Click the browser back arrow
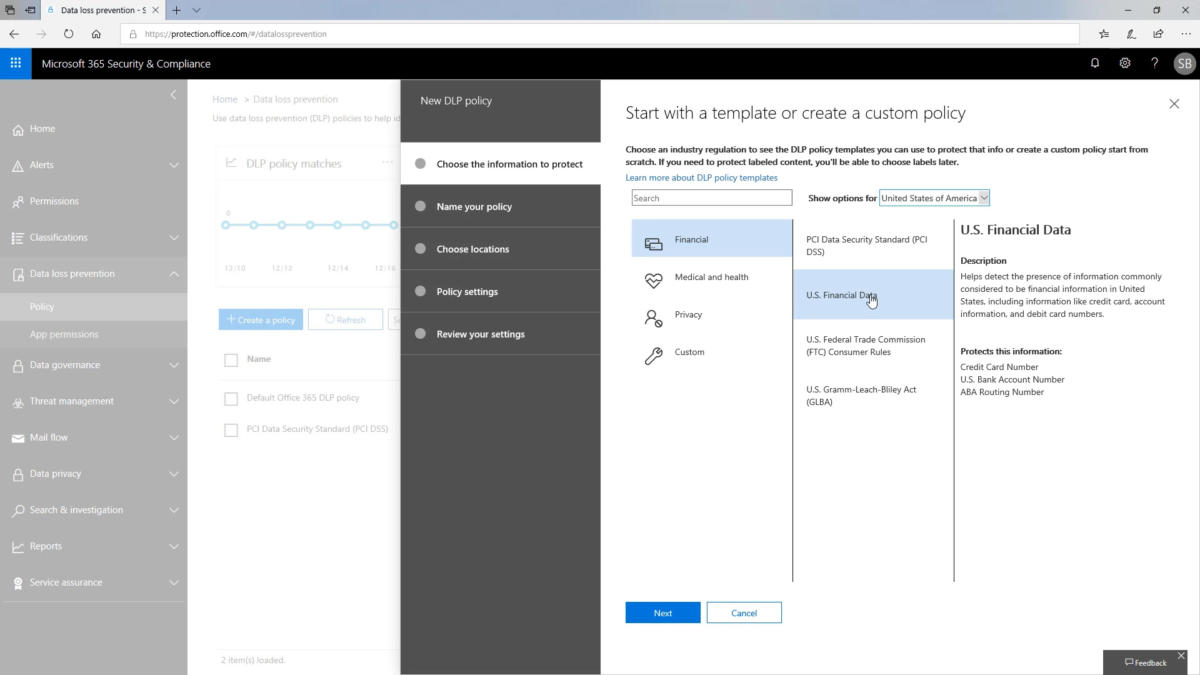This screenshot has height=675, width=1200. pos(14,33)
